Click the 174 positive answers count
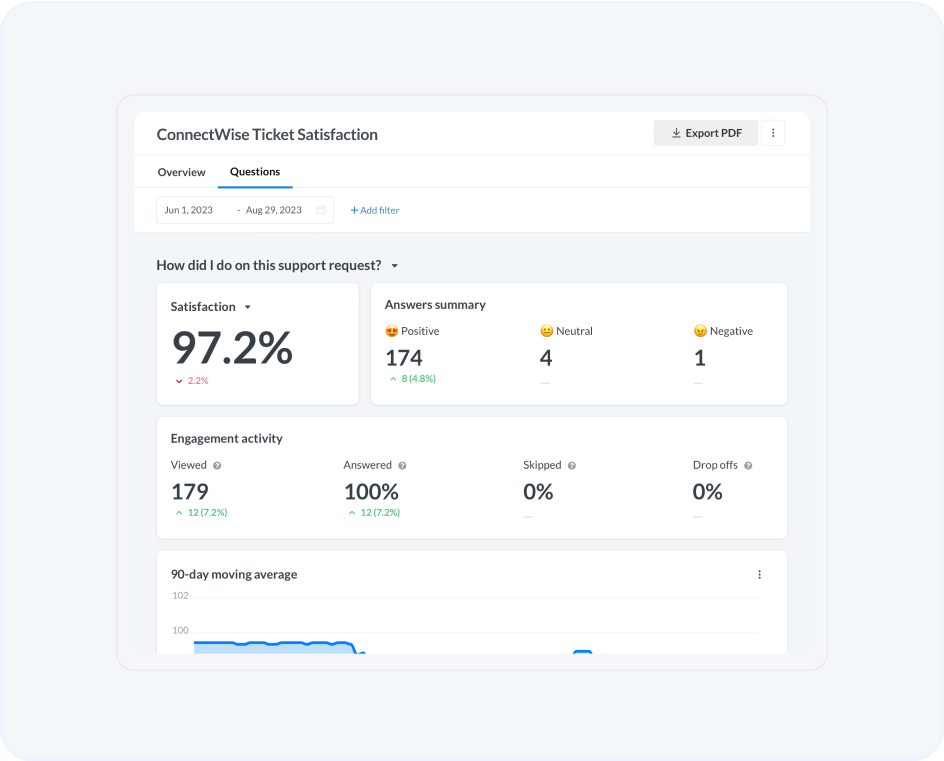Viewport: 944px width, 761px height. (404, 358)
